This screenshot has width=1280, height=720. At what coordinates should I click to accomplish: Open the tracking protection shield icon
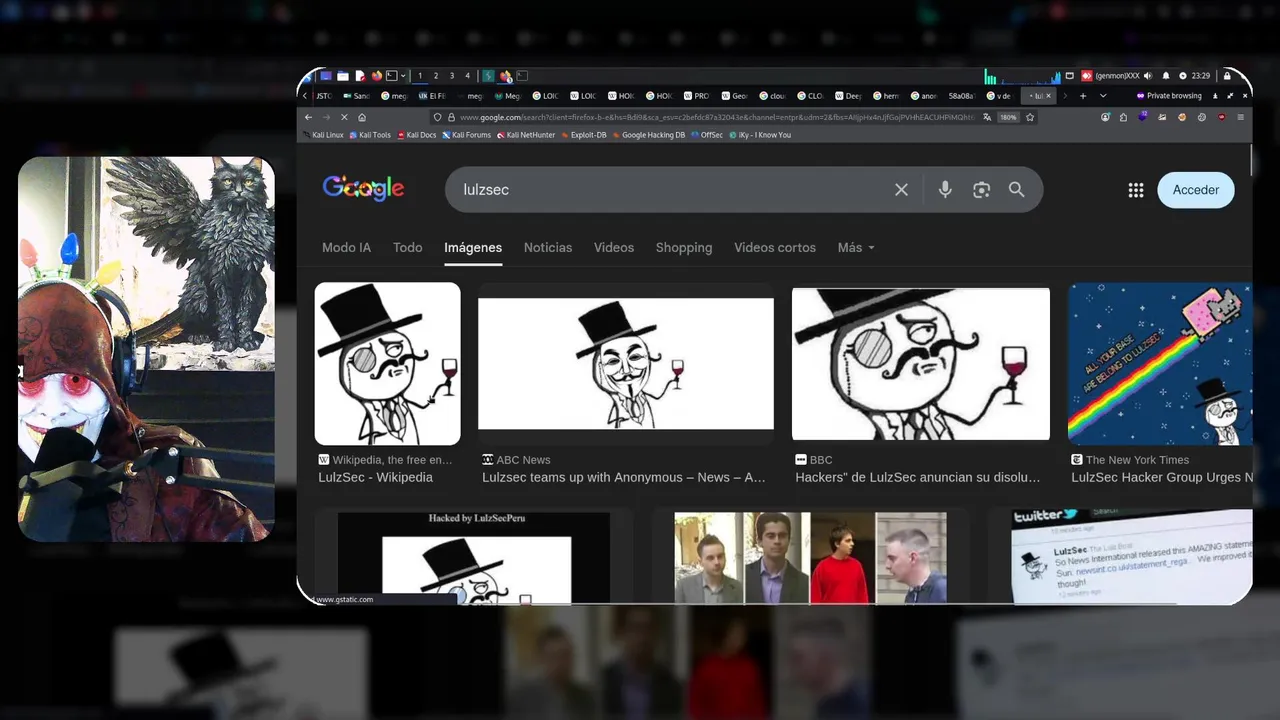(437, 117)
